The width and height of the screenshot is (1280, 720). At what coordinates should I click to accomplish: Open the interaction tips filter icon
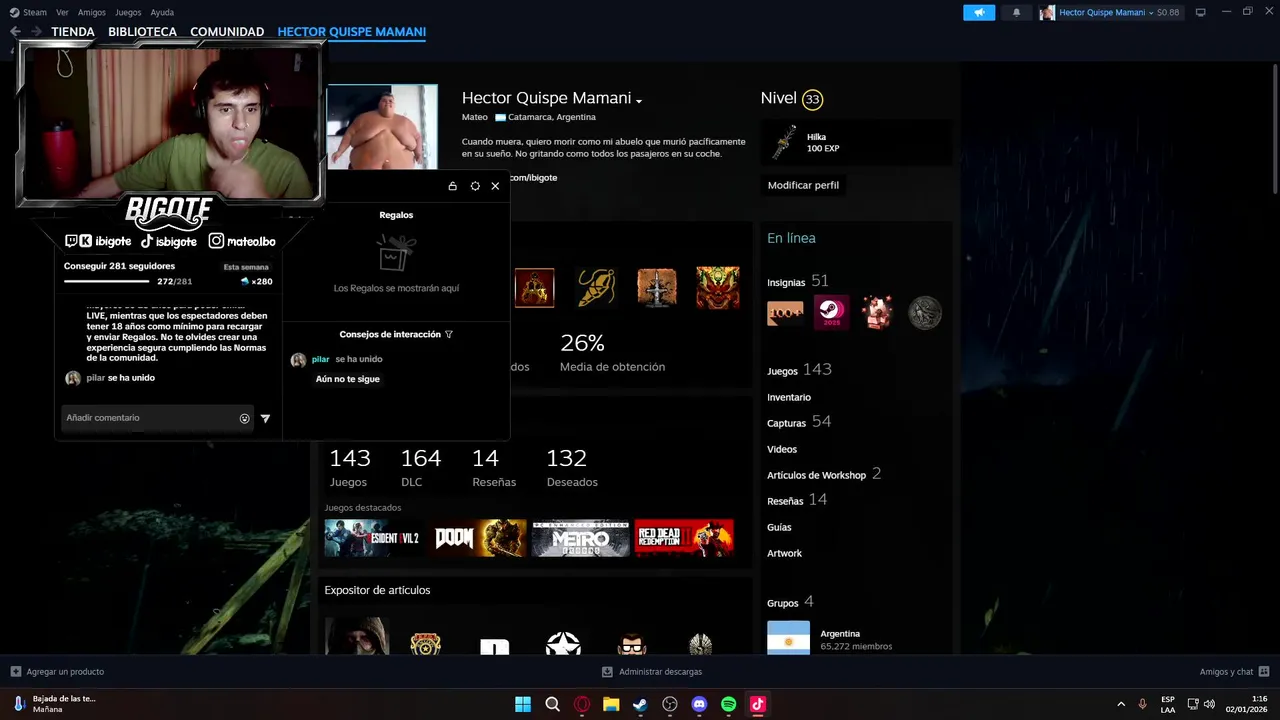tap(449, 334)
